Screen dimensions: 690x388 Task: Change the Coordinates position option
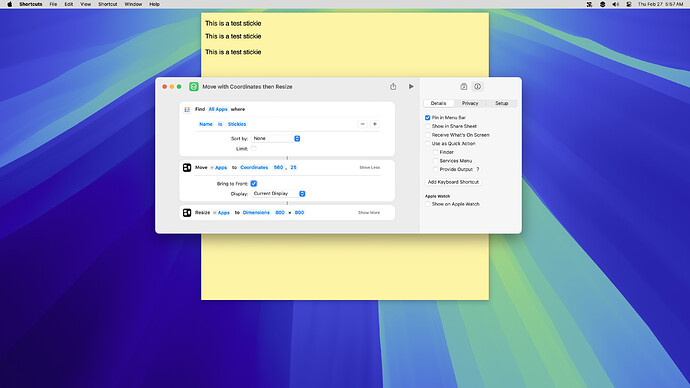point(254,168)
